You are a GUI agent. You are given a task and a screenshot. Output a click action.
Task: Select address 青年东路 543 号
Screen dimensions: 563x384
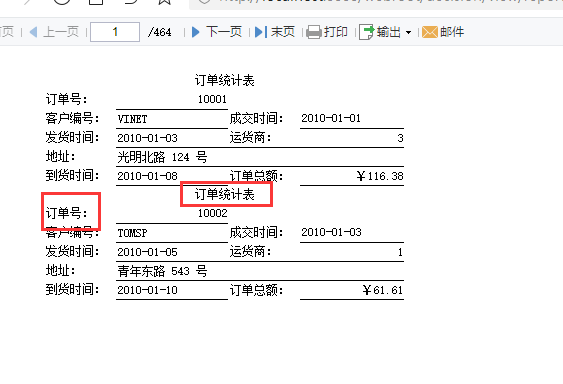pos(162,271)
